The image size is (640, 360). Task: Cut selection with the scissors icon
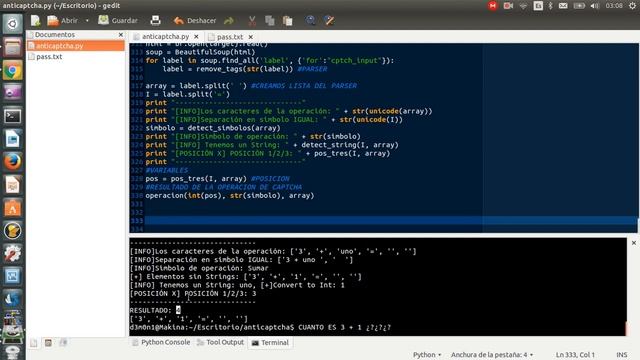[x=252, y=20]
